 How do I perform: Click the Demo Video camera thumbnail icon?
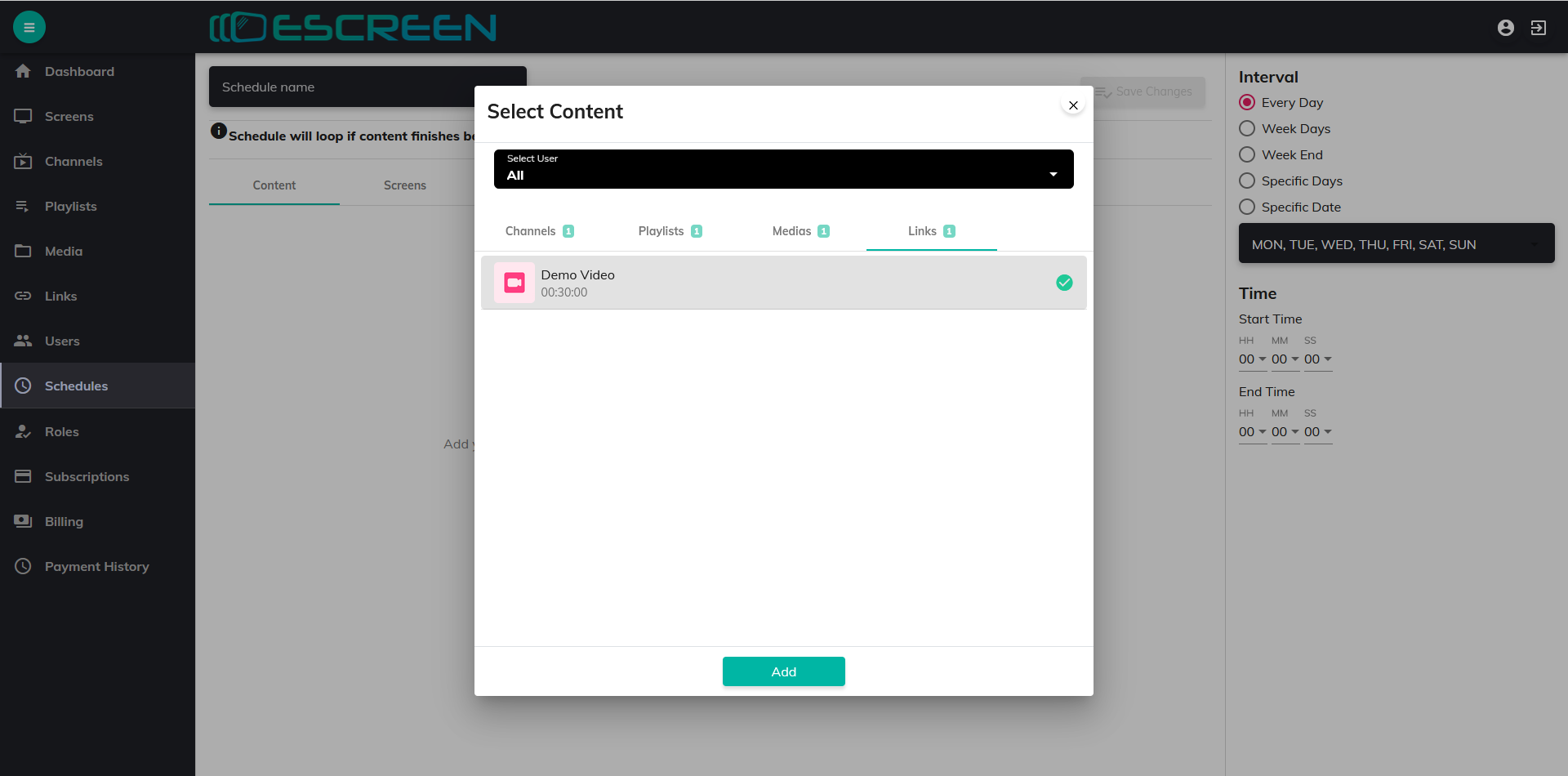tap(514, 283)
